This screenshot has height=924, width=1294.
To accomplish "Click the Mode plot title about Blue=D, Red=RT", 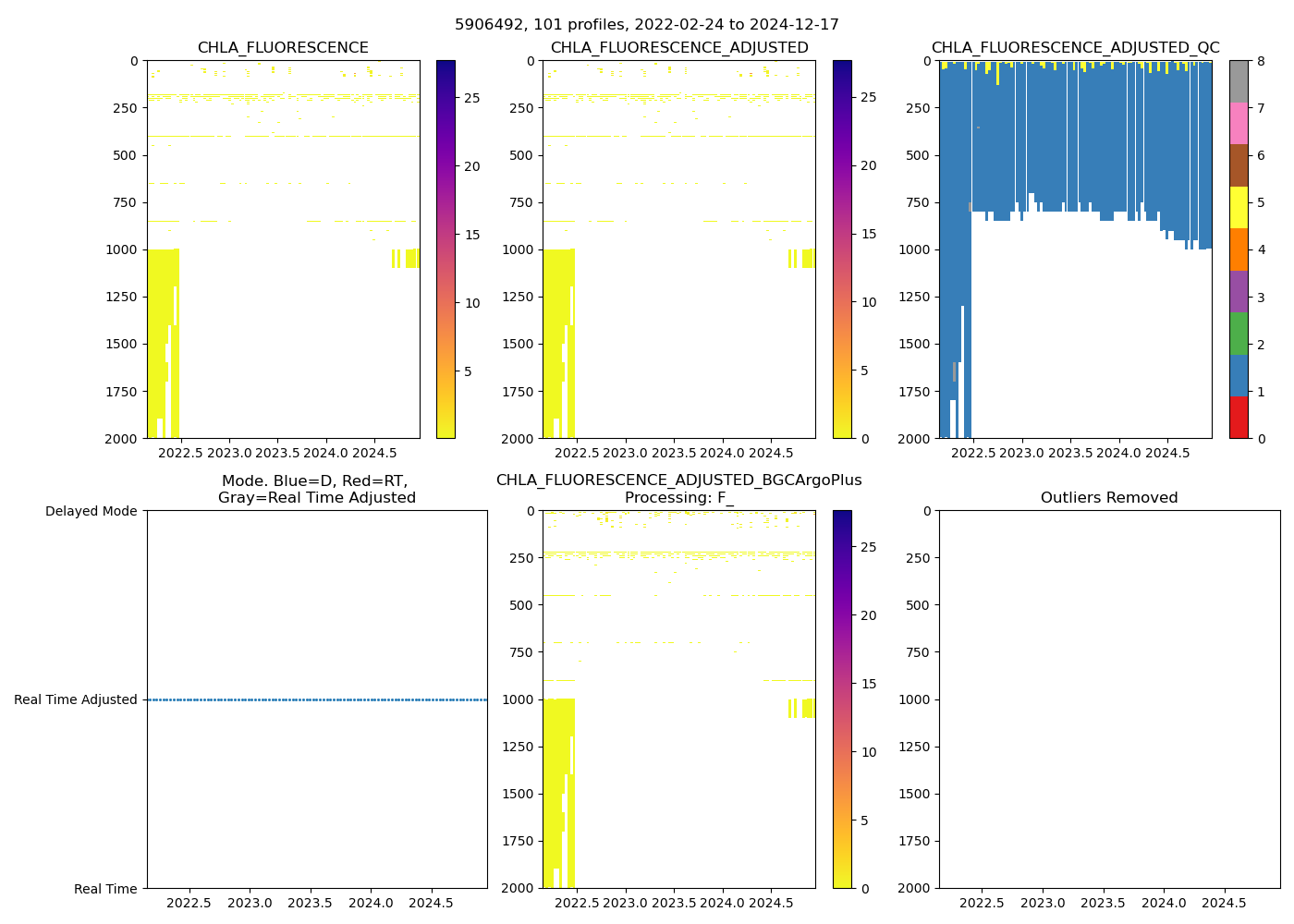I will tap(316, 489).
